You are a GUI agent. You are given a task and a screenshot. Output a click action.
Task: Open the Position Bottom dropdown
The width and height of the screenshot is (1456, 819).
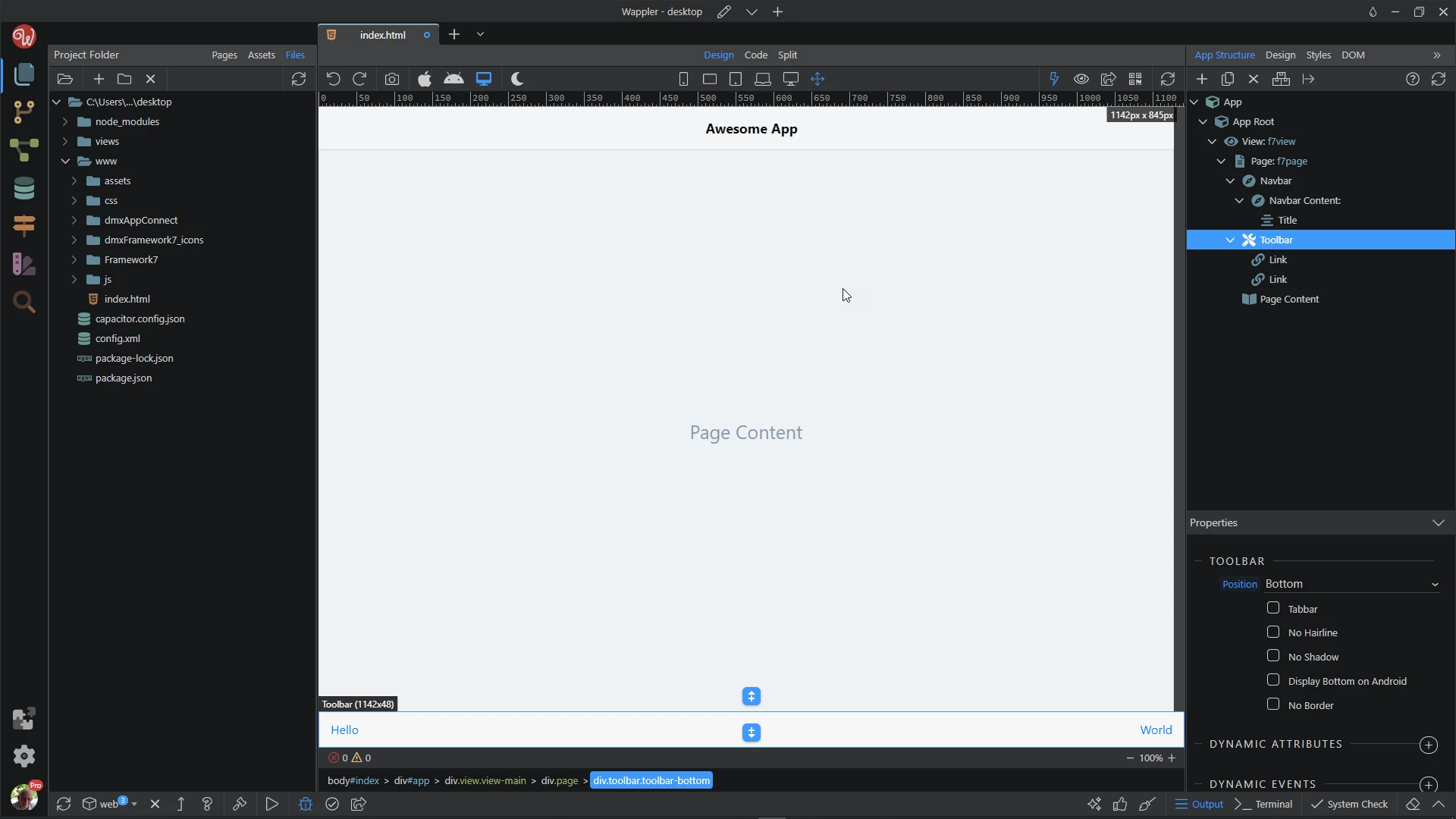click(x=1351, y=584)
